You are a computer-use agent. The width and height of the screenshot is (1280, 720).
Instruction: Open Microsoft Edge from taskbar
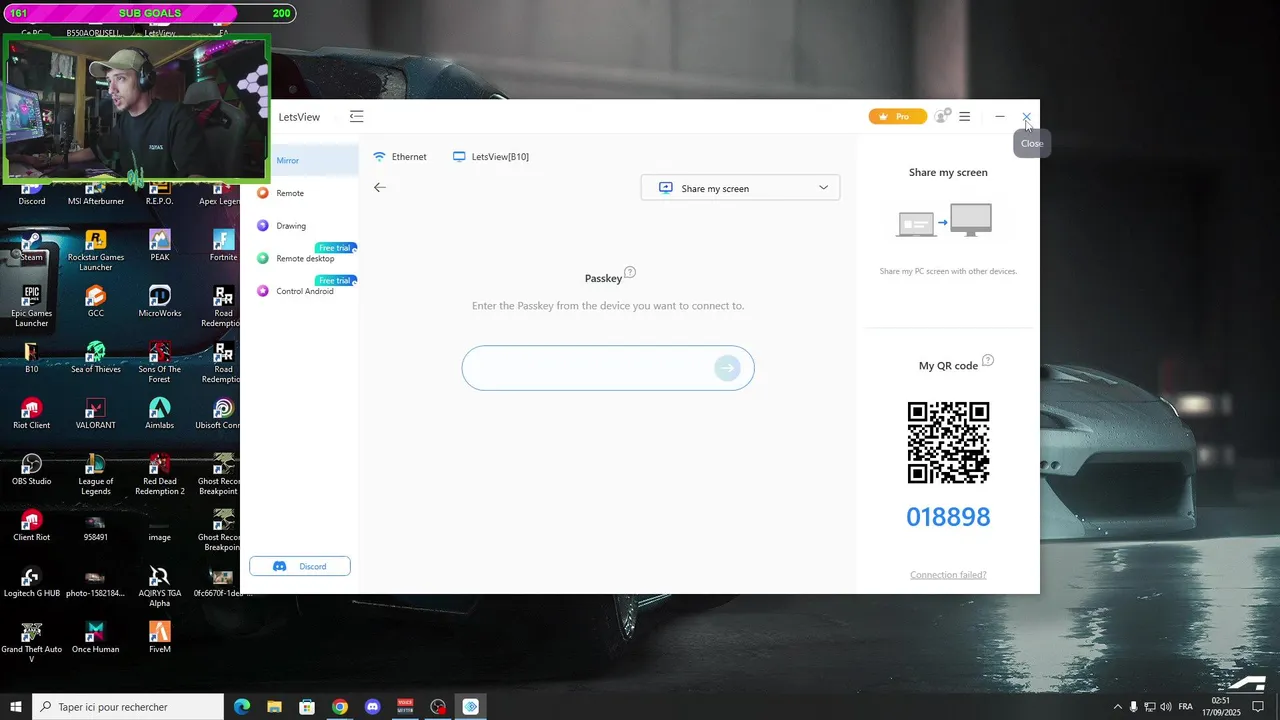tap(242, 707)
